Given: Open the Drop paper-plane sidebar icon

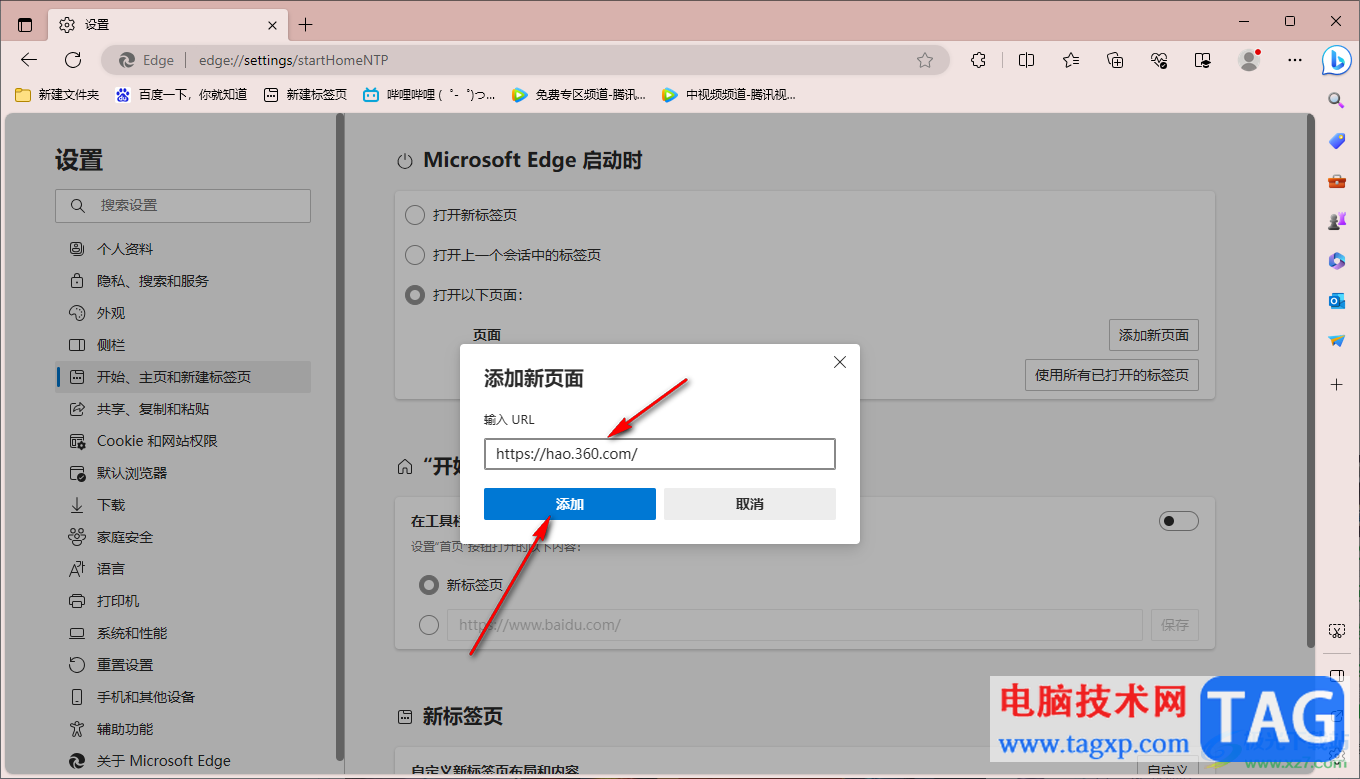Looking at the screenshot, I should (x=1337, y=341).
